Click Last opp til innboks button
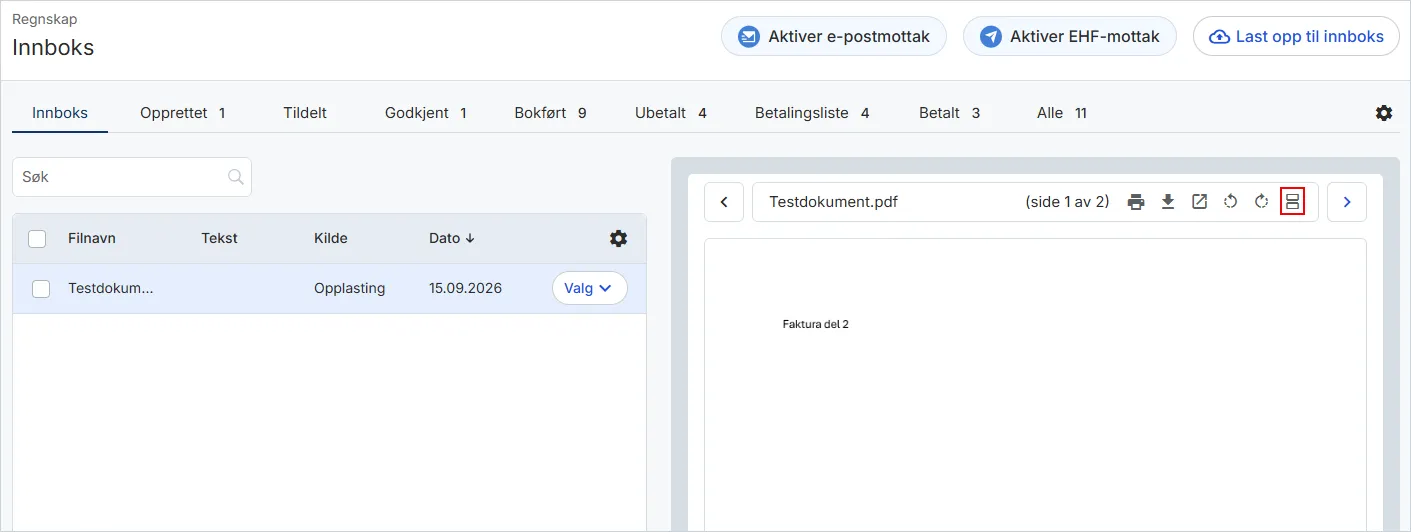The image size is (1411, 532). pos(1296,36)
